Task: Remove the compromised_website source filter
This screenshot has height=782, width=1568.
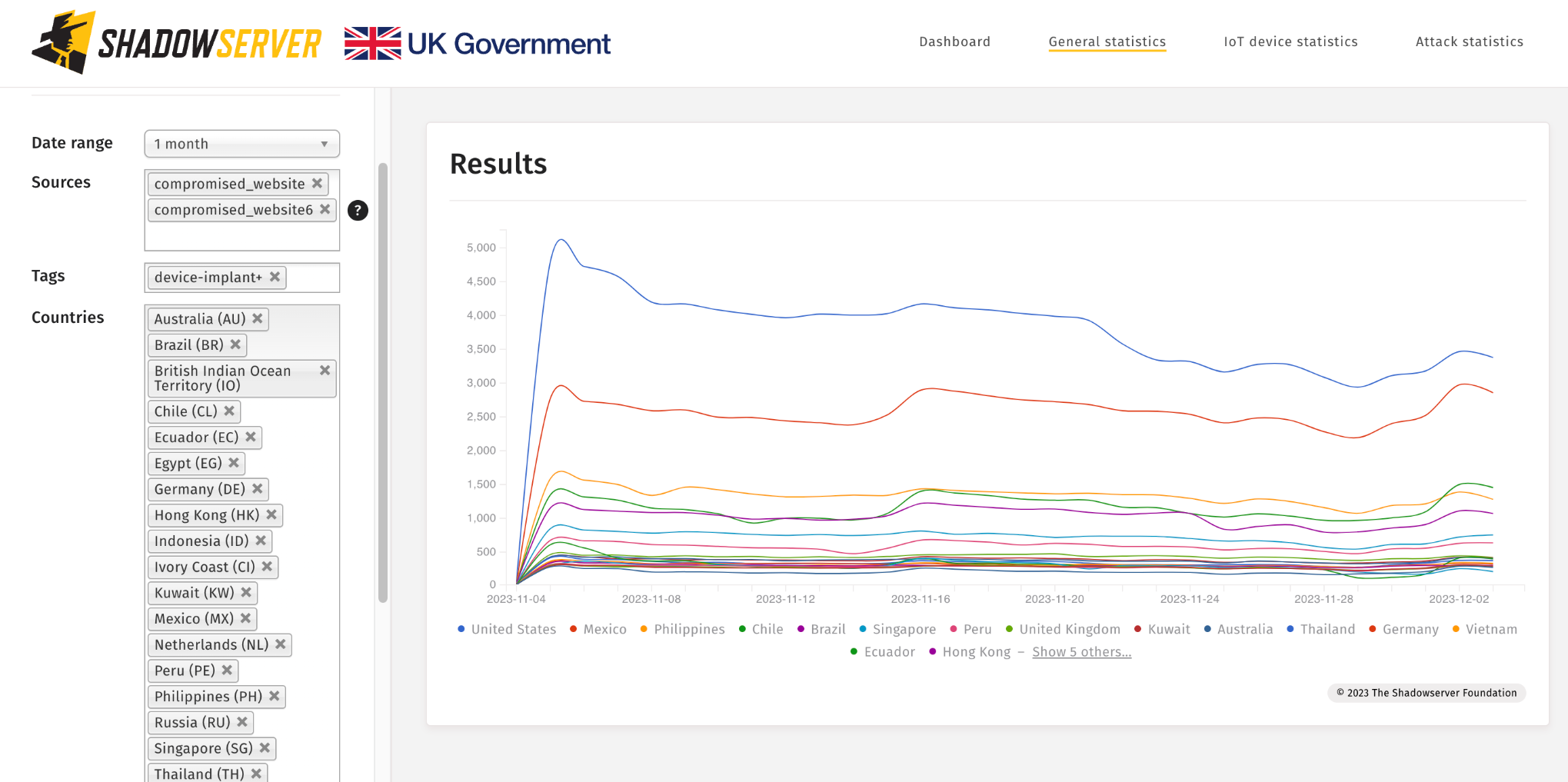Action: pyautogui.click(x=317, y=184)
